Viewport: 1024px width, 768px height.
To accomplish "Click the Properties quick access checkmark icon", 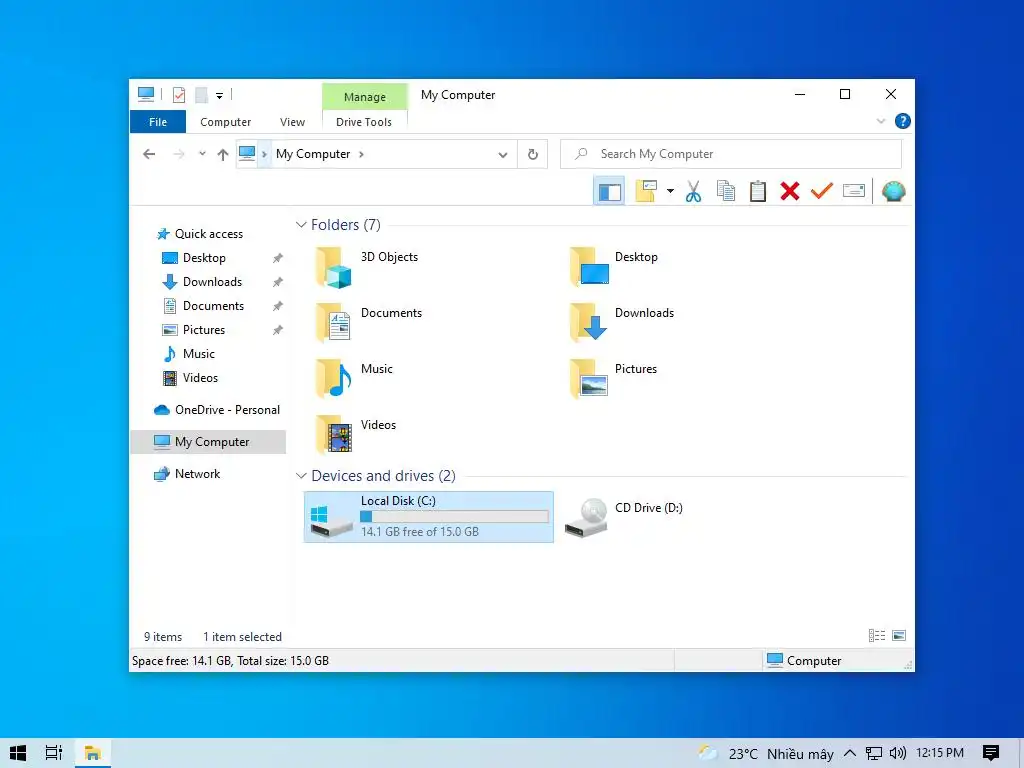I will 178,95.
